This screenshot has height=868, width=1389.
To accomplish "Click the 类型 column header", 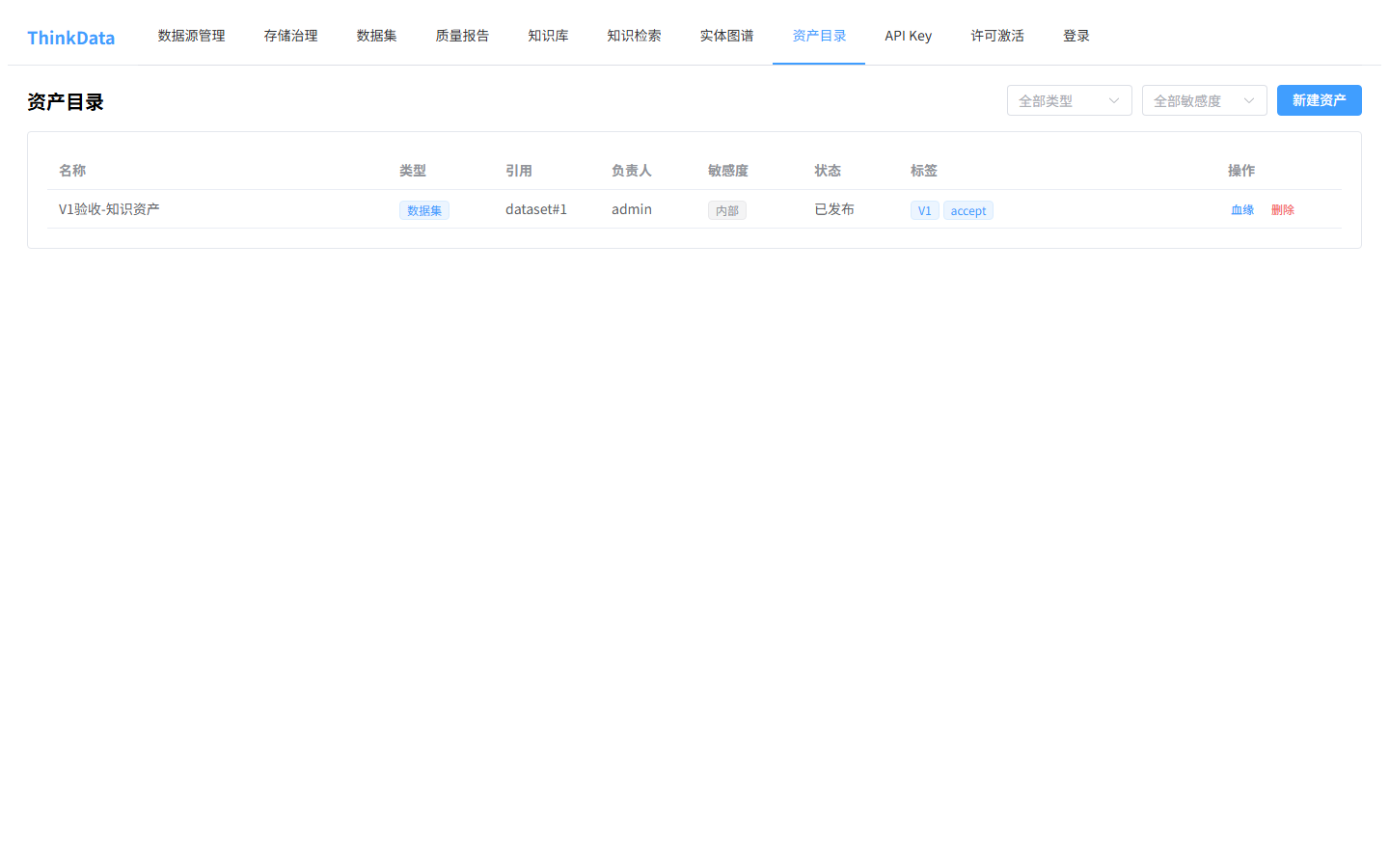I will 413,171.
